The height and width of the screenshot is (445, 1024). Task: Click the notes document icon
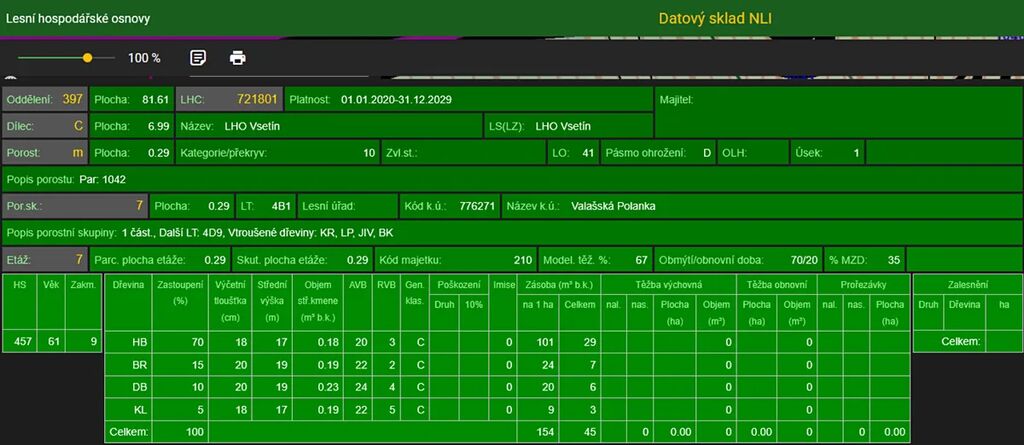[198, 58]
